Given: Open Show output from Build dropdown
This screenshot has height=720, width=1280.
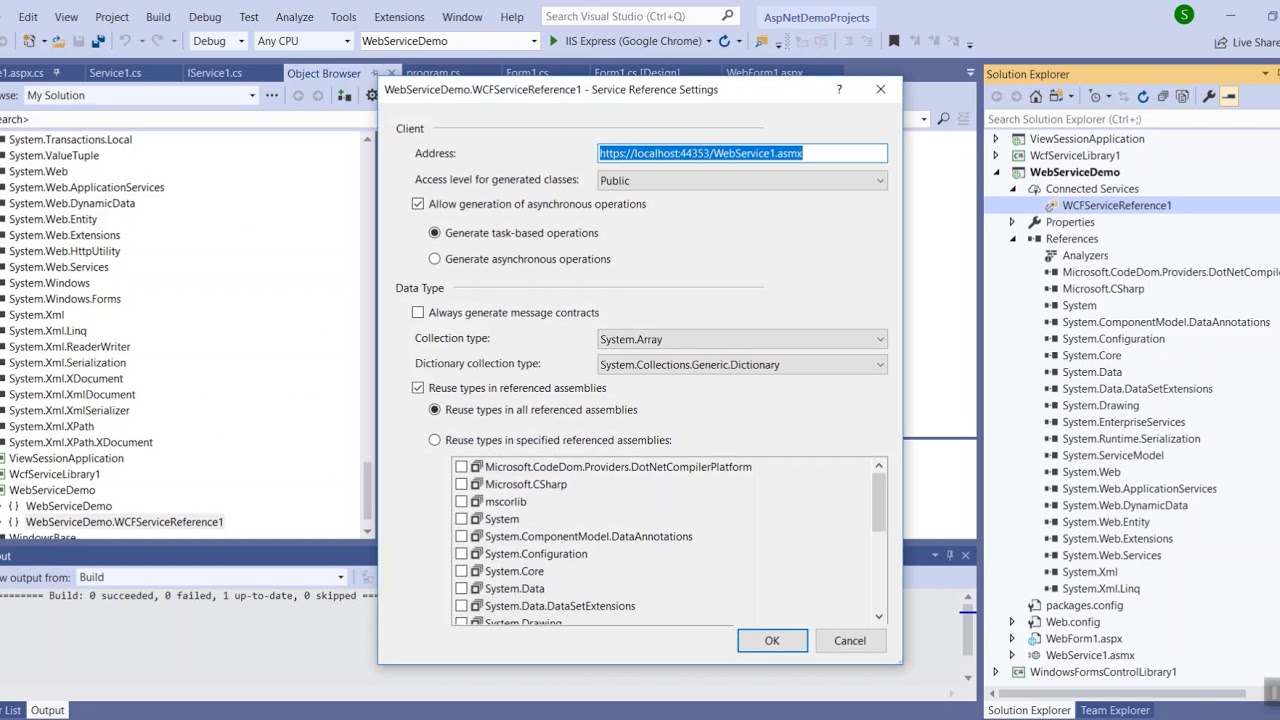Looking at the screenshot, I should click(211, 577).
